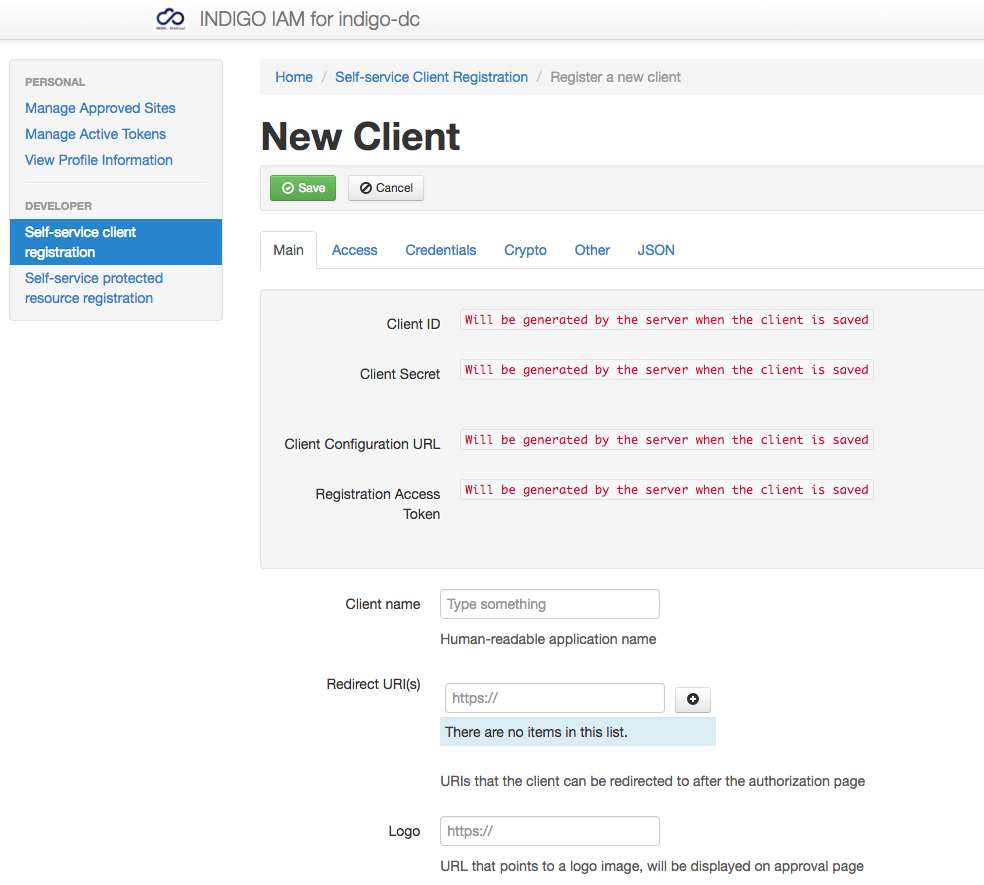Select the Client Secret placeholder value
This screenshot has width=984, height=885.
(666, 370)
